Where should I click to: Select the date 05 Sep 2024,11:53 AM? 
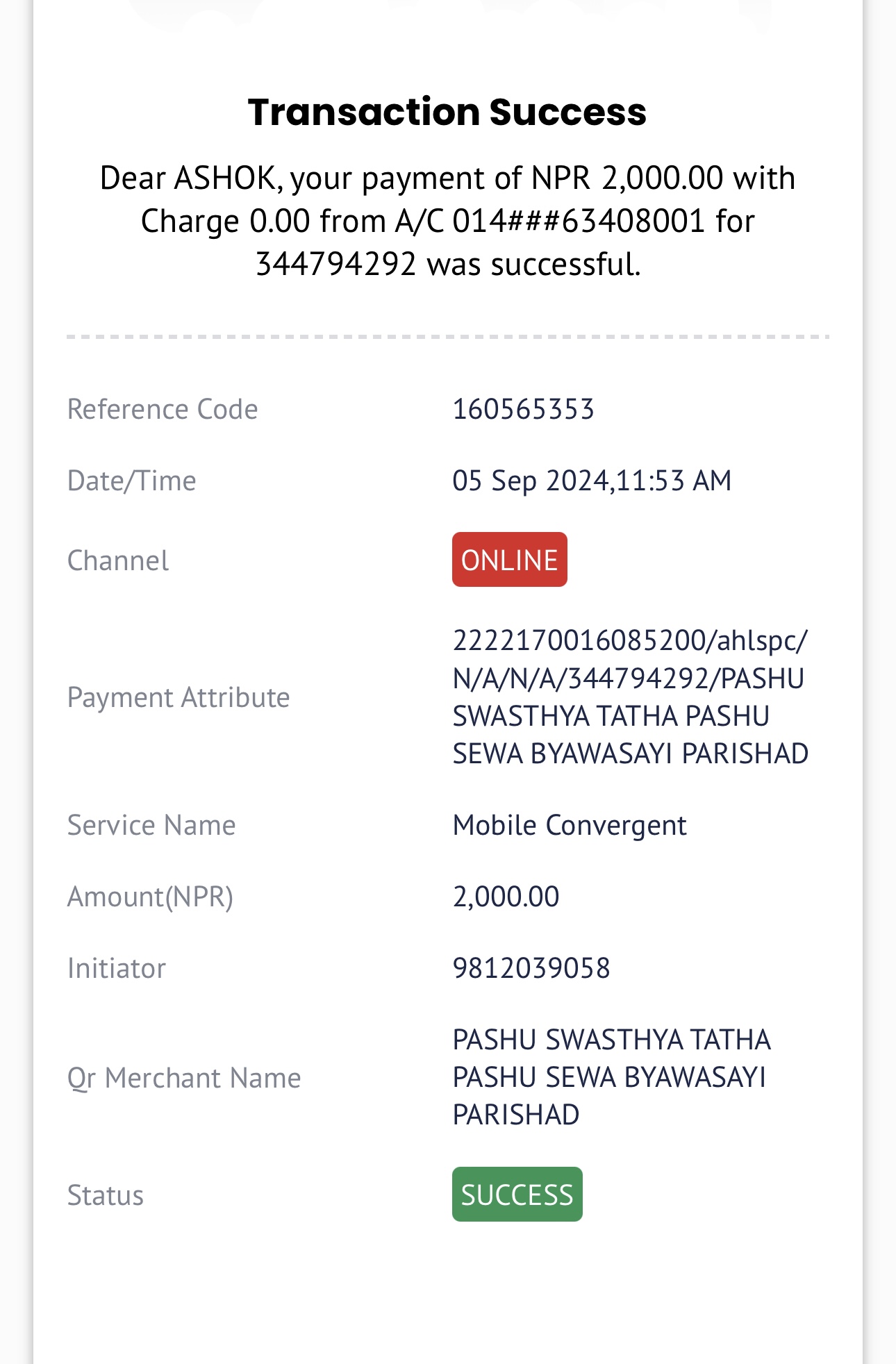point(592,481)
